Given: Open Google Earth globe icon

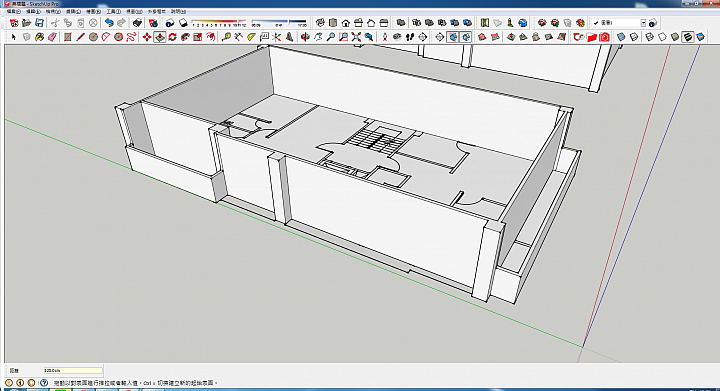Looking at the screenshot, I should click(x=523, y=22).
